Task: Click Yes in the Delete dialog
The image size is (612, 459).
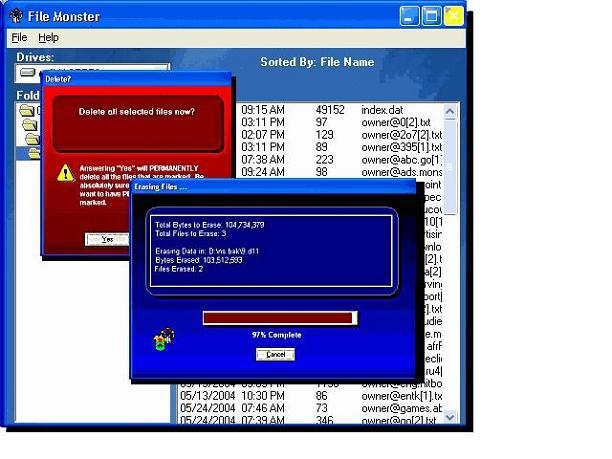Action: (x=107, y=239)
